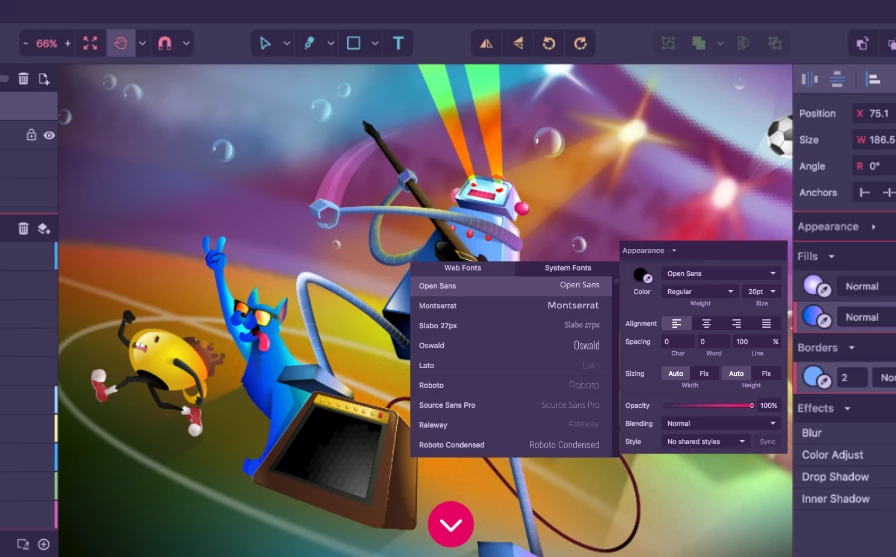Toggle the layer visibility eye icon
896x557 pixels.
point(48,135)
